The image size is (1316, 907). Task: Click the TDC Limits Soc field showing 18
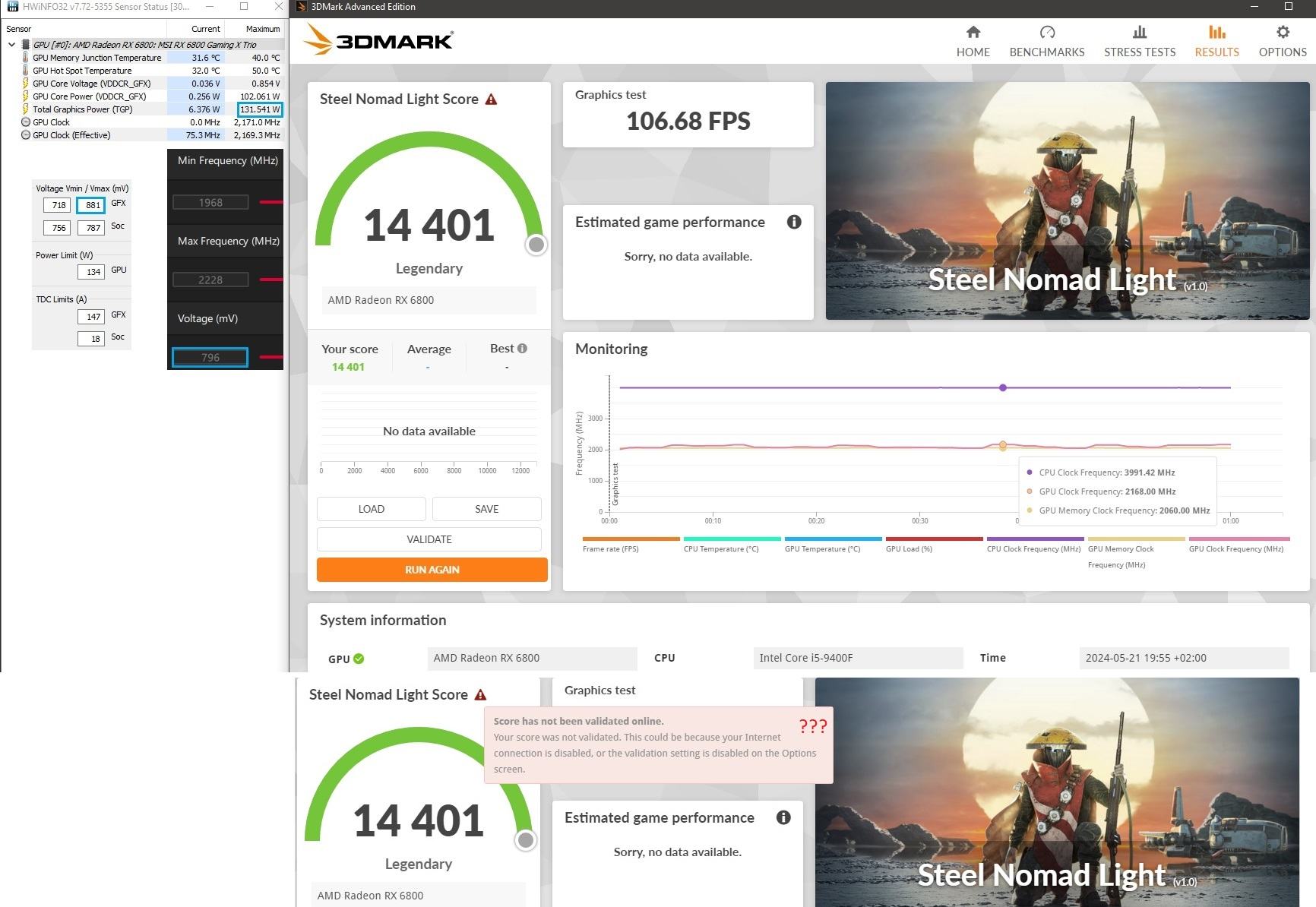(x=91, y=339)
